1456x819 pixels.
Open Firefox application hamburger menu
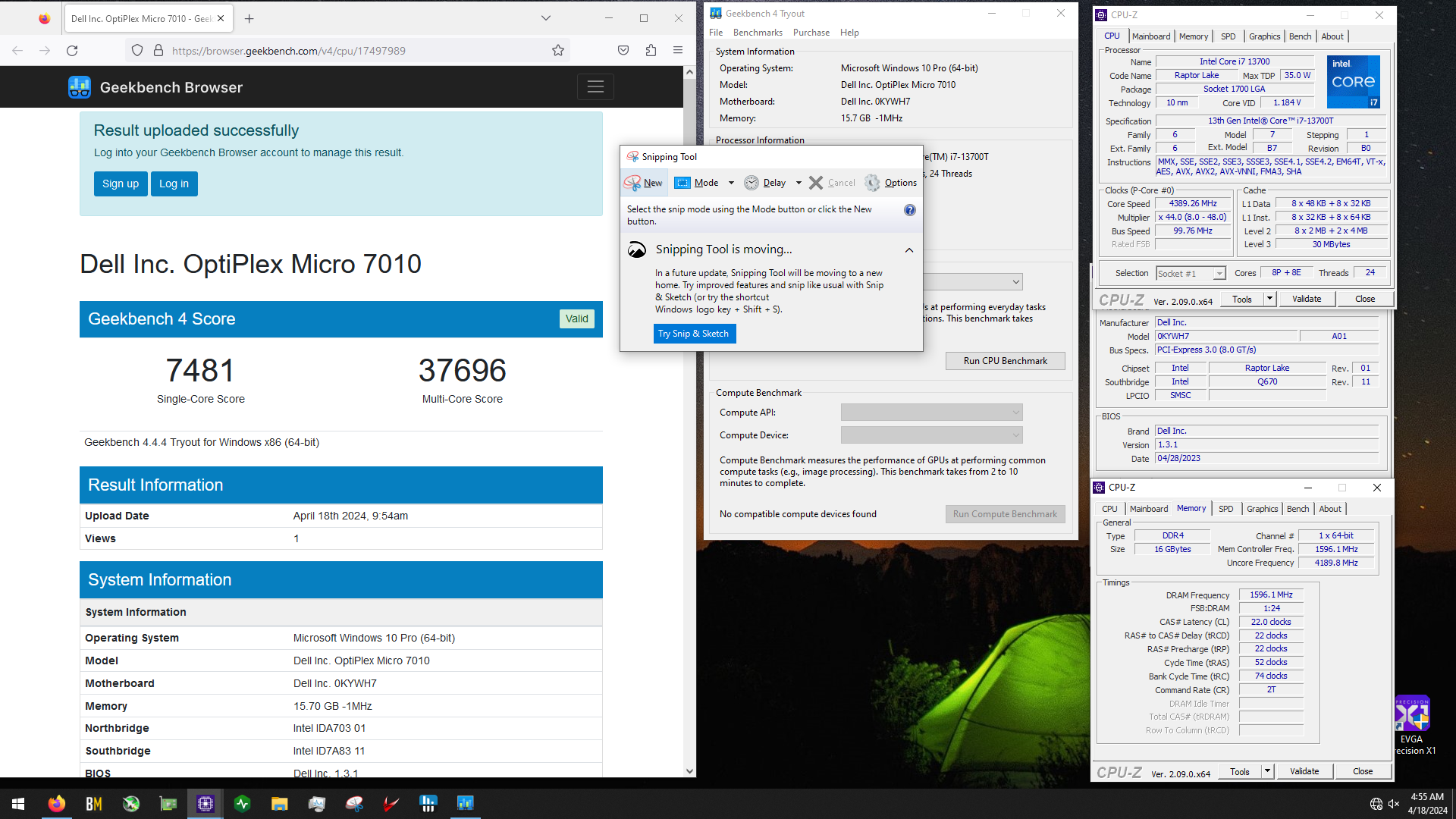678,50
